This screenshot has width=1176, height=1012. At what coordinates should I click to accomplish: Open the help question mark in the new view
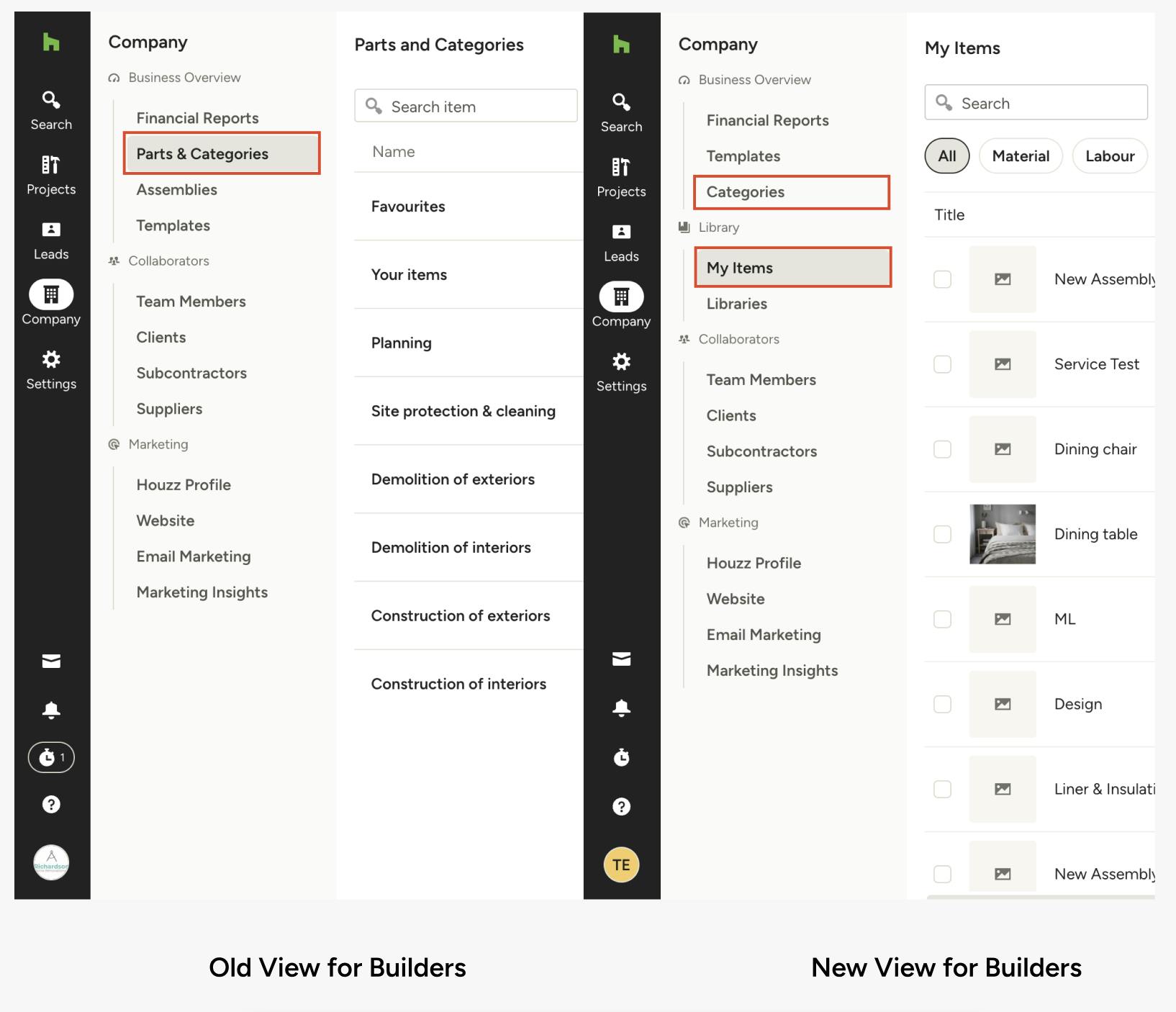pos(621,806)
